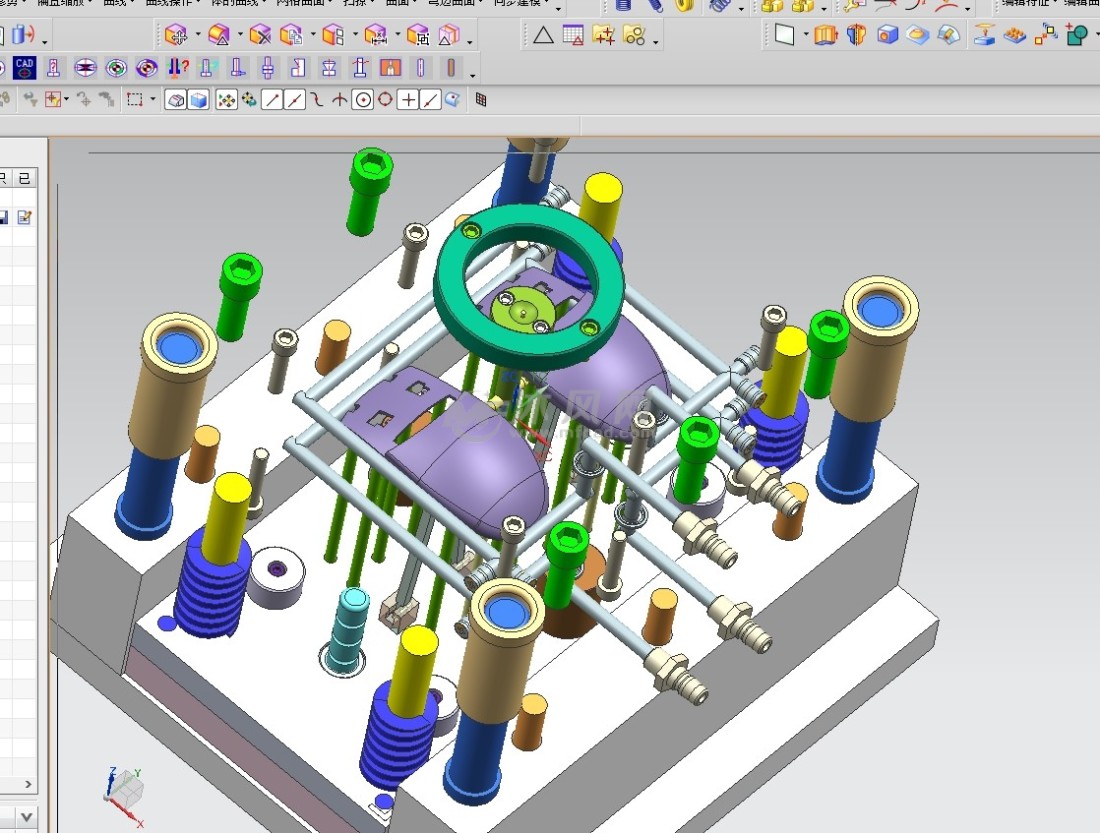Click the blue box with hole icon

tap(887, 36)
